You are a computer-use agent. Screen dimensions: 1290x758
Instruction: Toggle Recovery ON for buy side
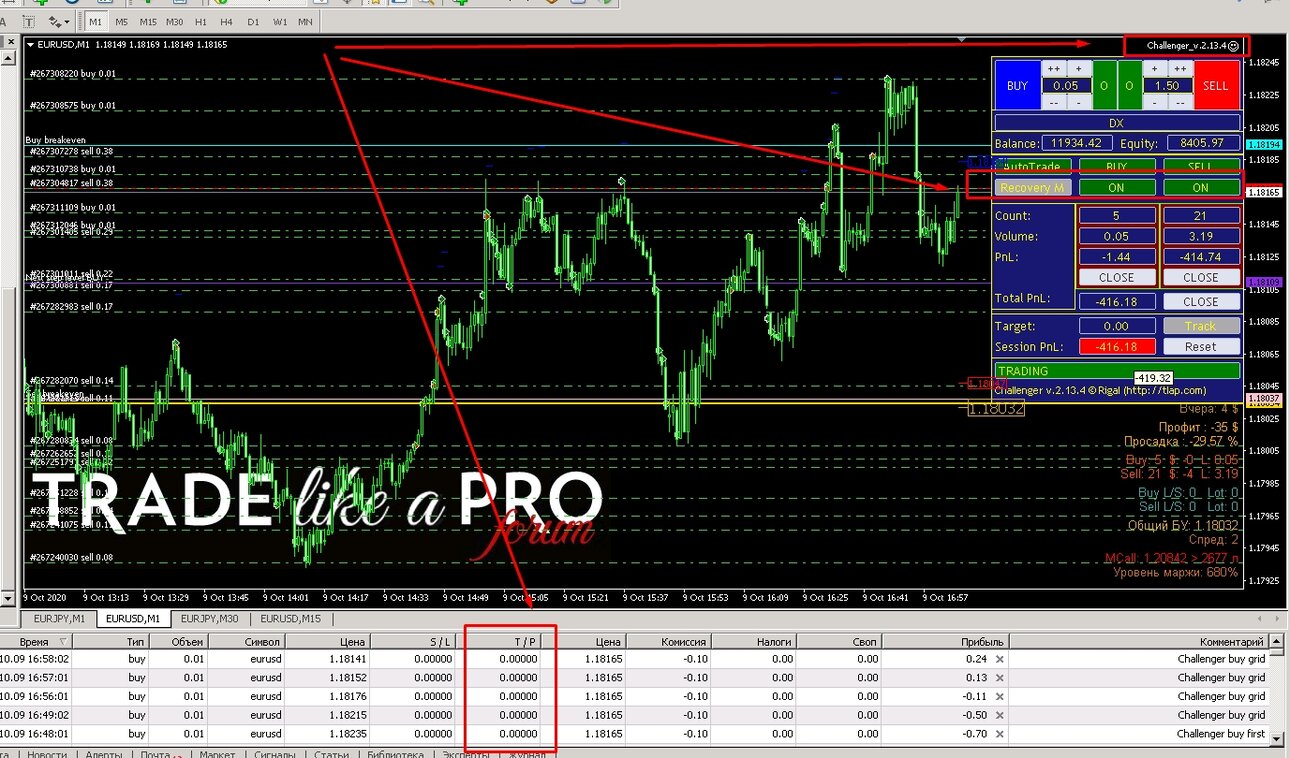coord(1116,187)
